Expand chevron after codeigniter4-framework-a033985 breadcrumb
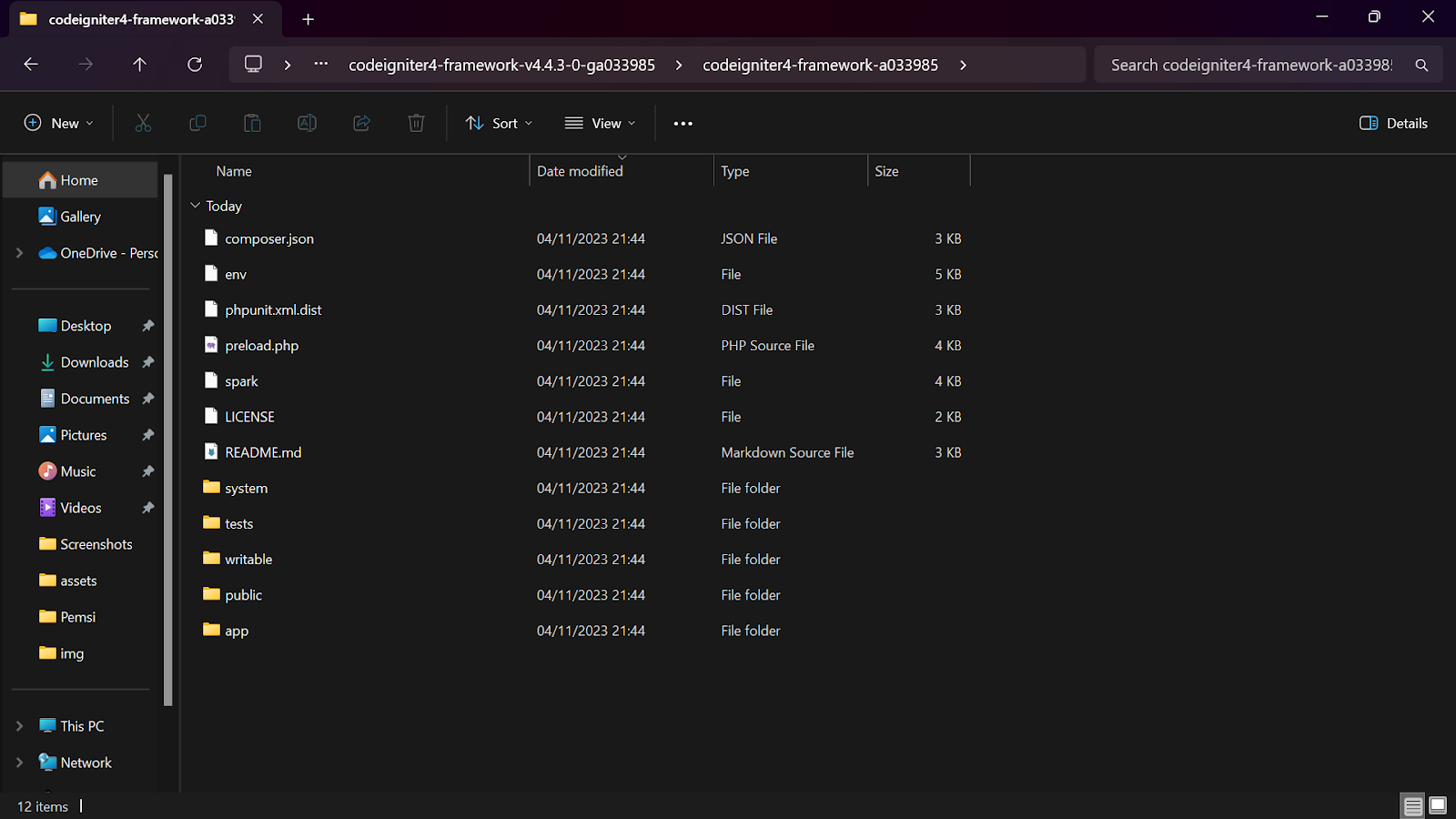The height and width of the screenshot is (819, 1456). point(963,65)
